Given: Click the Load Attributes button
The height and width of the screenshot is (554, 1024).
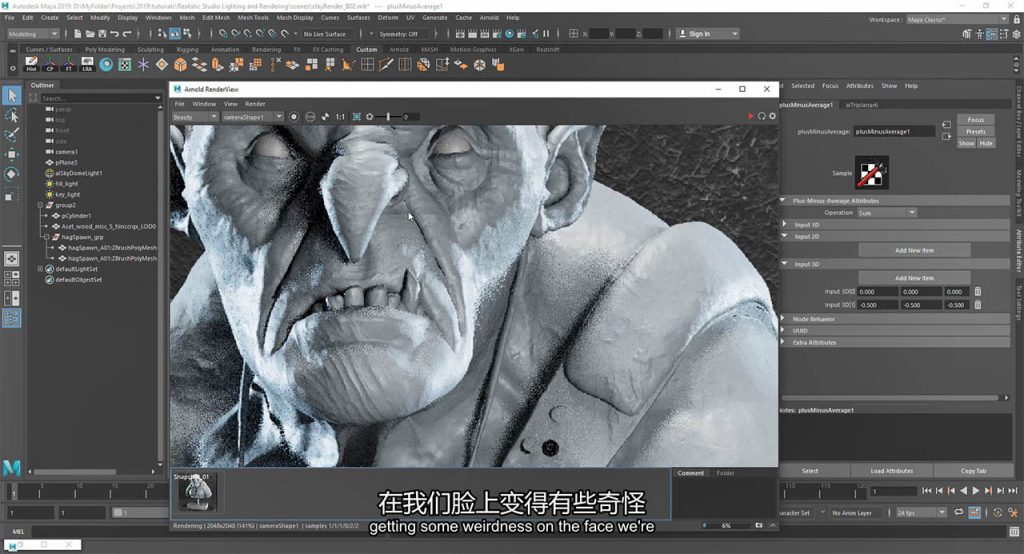Looking at the screenshot, I should click(x=891, y=470).
